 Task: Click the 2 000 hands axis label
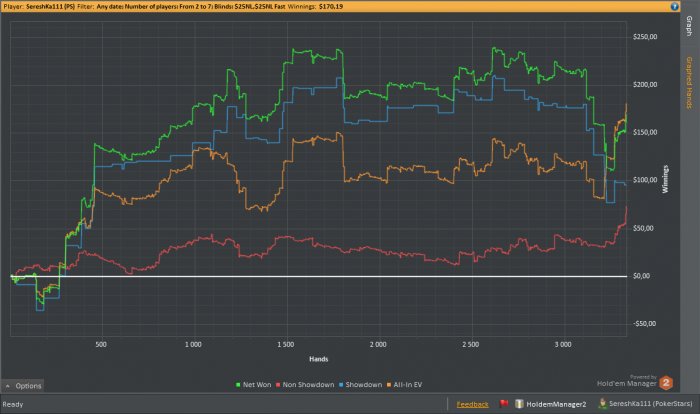coord(378,344)
